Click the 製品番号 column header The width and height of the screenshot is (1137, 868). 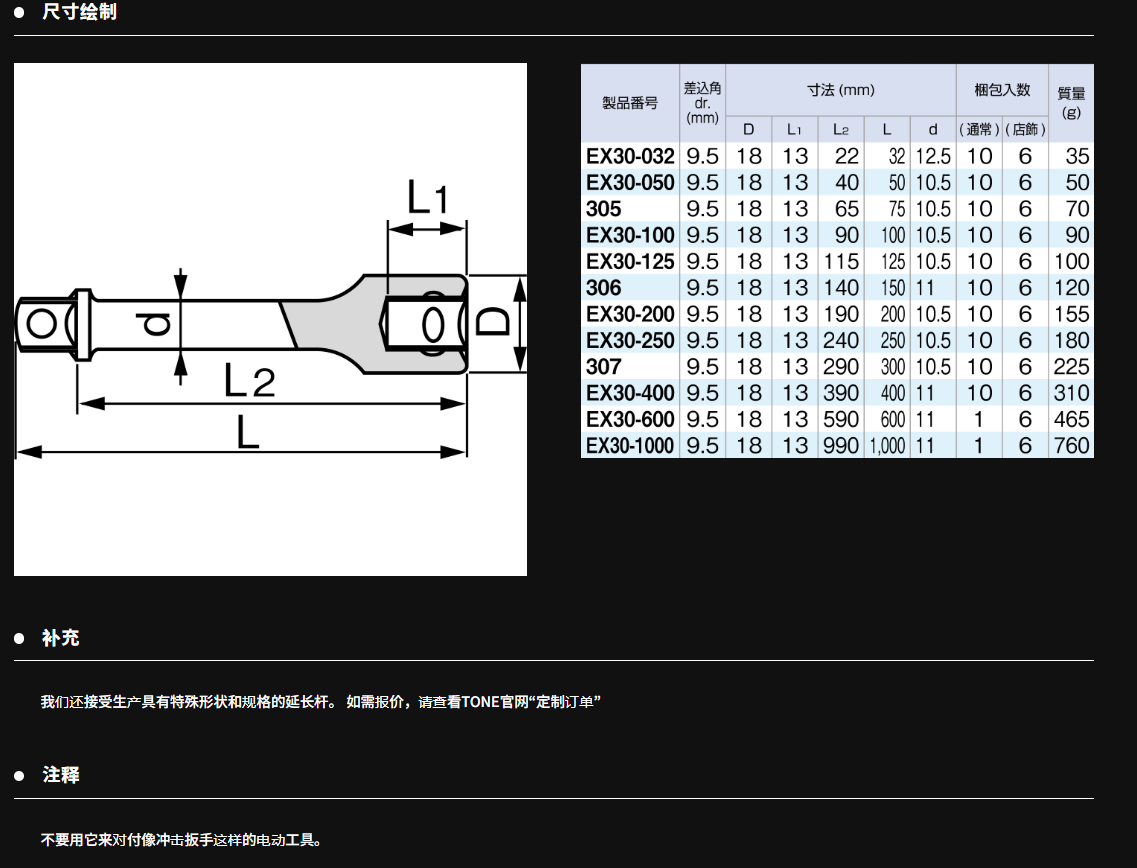[630, 102]
